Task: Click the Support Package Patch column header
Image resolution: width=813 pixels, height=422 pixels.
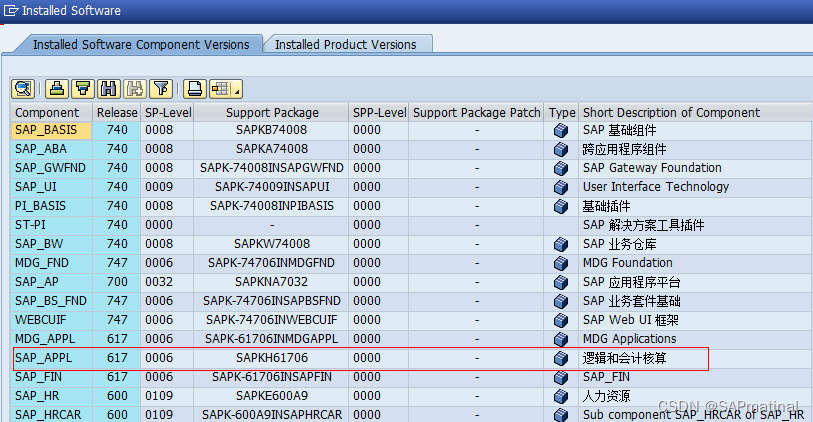Action: (x=476, y=112)
